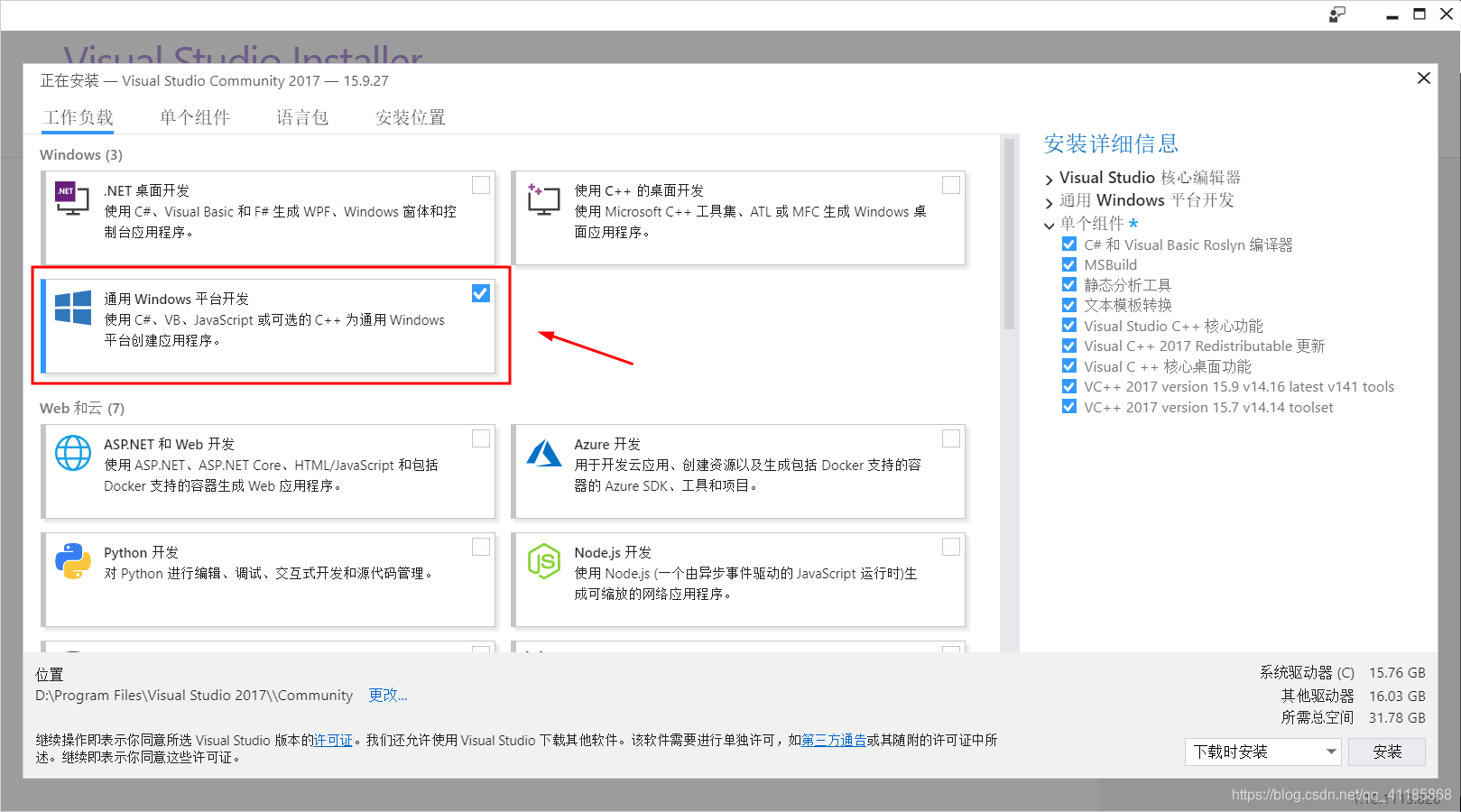
Task: Click the Python logo icon
Action: 73,561
